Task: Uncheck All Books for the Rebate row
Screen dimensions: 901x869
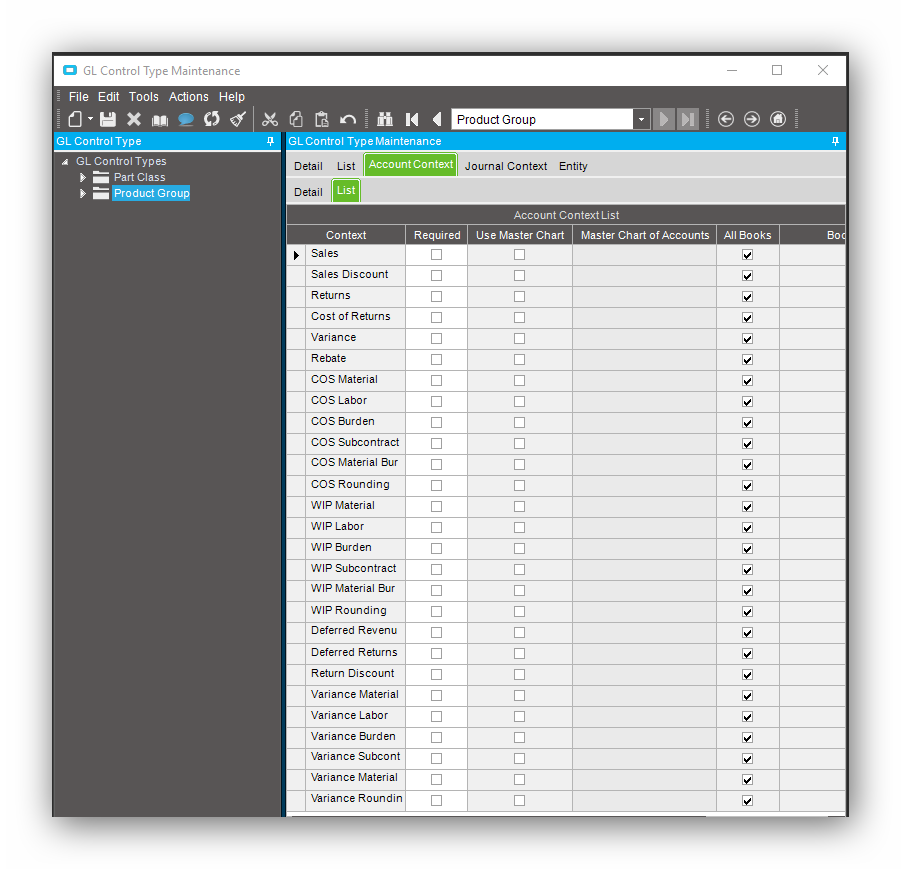Action: click(748, 360)
